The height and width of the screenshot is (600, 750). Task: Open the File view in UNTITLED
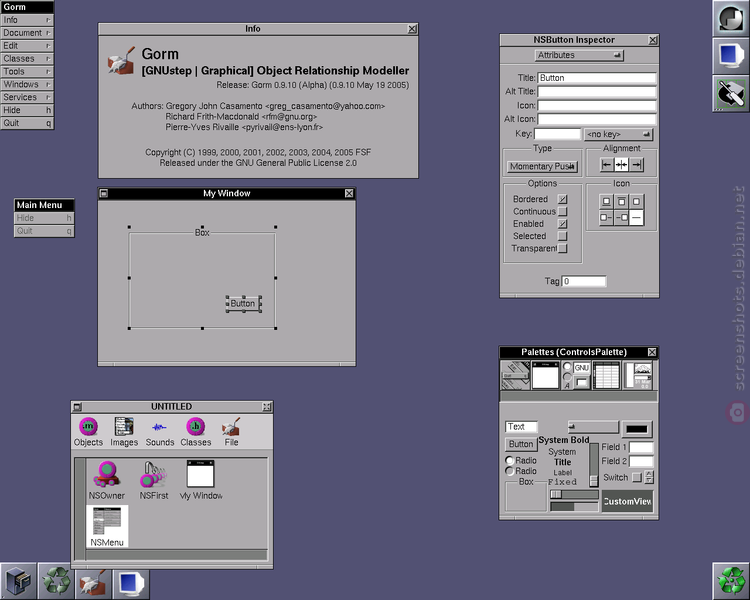[231, 432]
